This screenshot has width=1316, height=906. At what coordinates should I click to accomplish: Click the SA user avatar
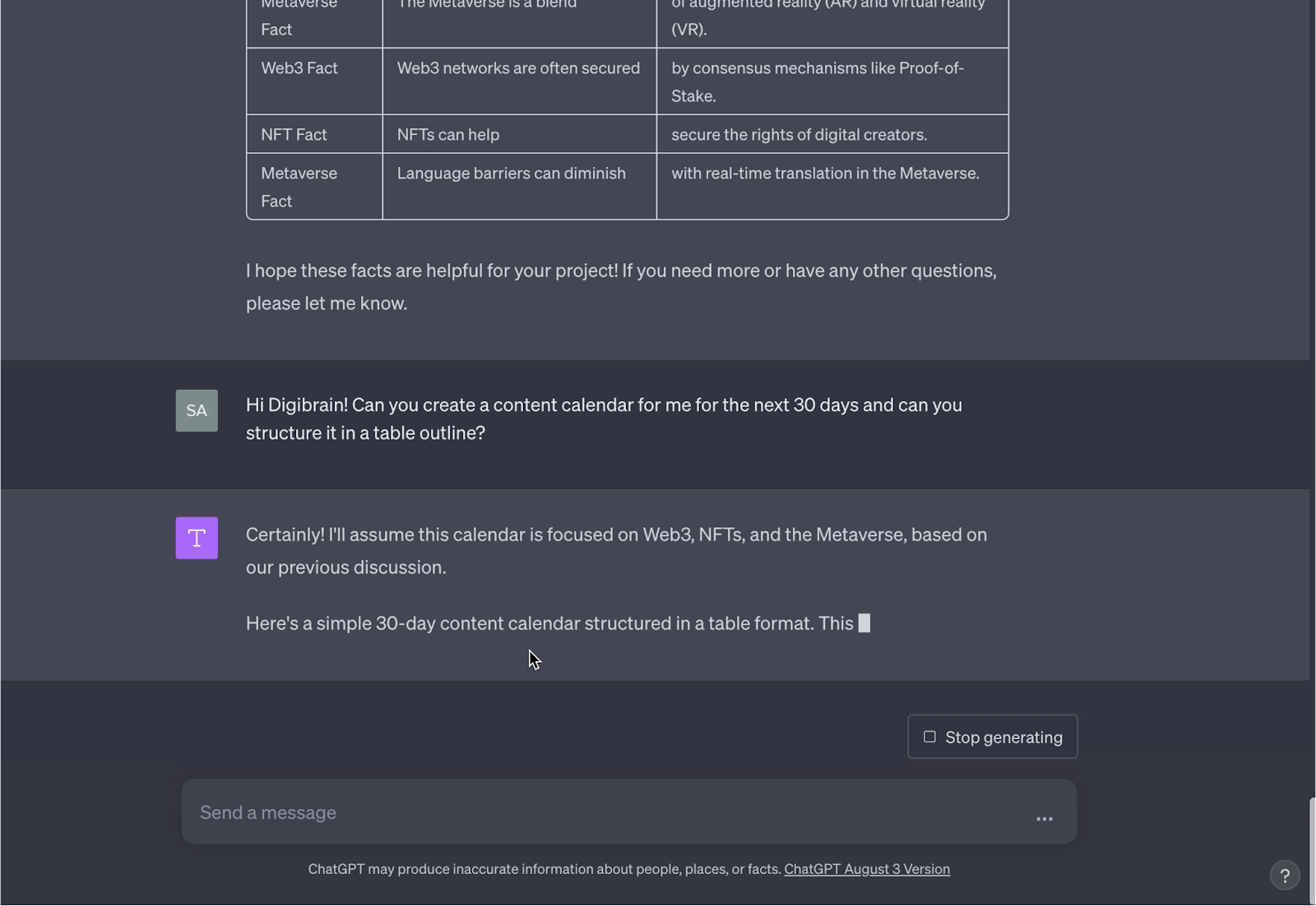[x=197, y=410]
